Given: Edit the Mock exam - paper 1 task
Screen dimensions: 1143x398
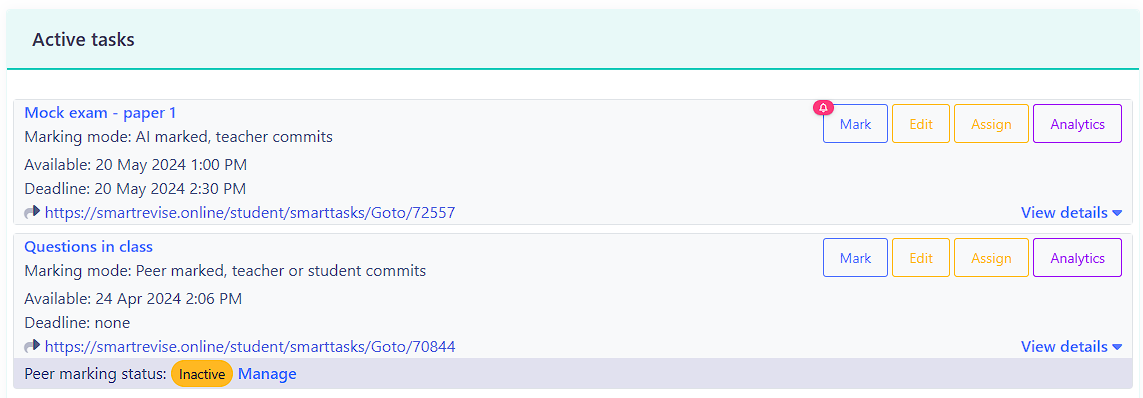Looking at the screenshot, I should [x=921, y=124].
